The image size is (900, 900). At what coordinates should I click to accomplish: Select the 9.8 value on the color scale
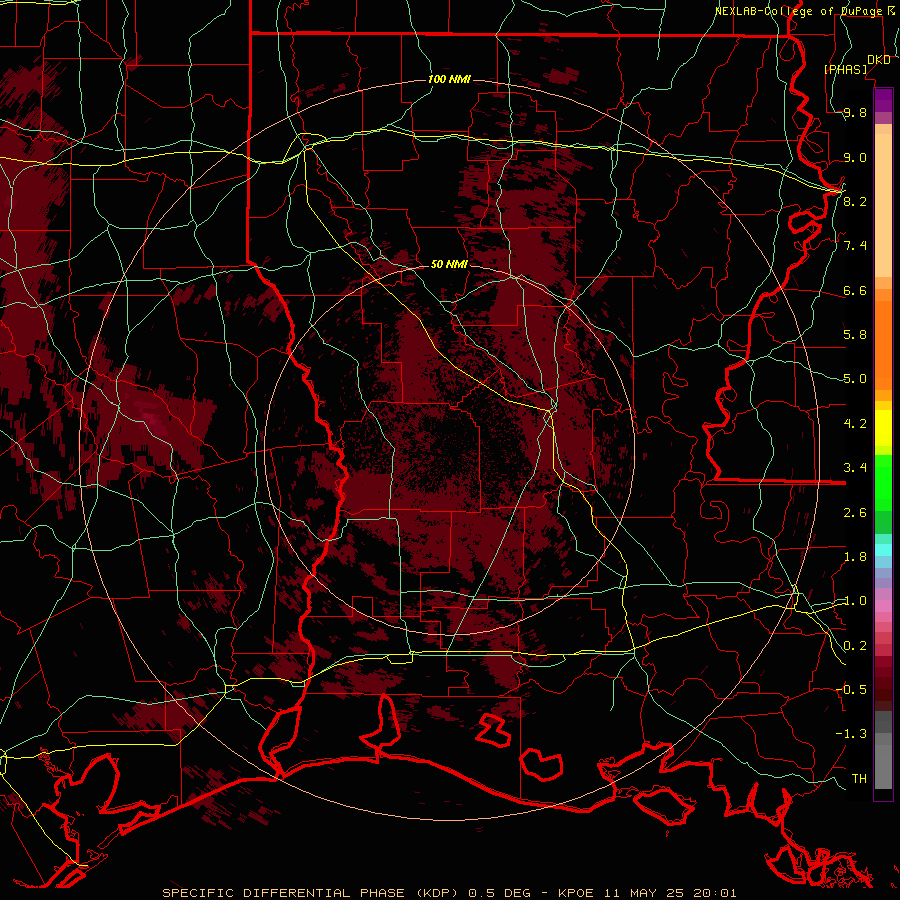pyautogui.click(x=855, y=113)
